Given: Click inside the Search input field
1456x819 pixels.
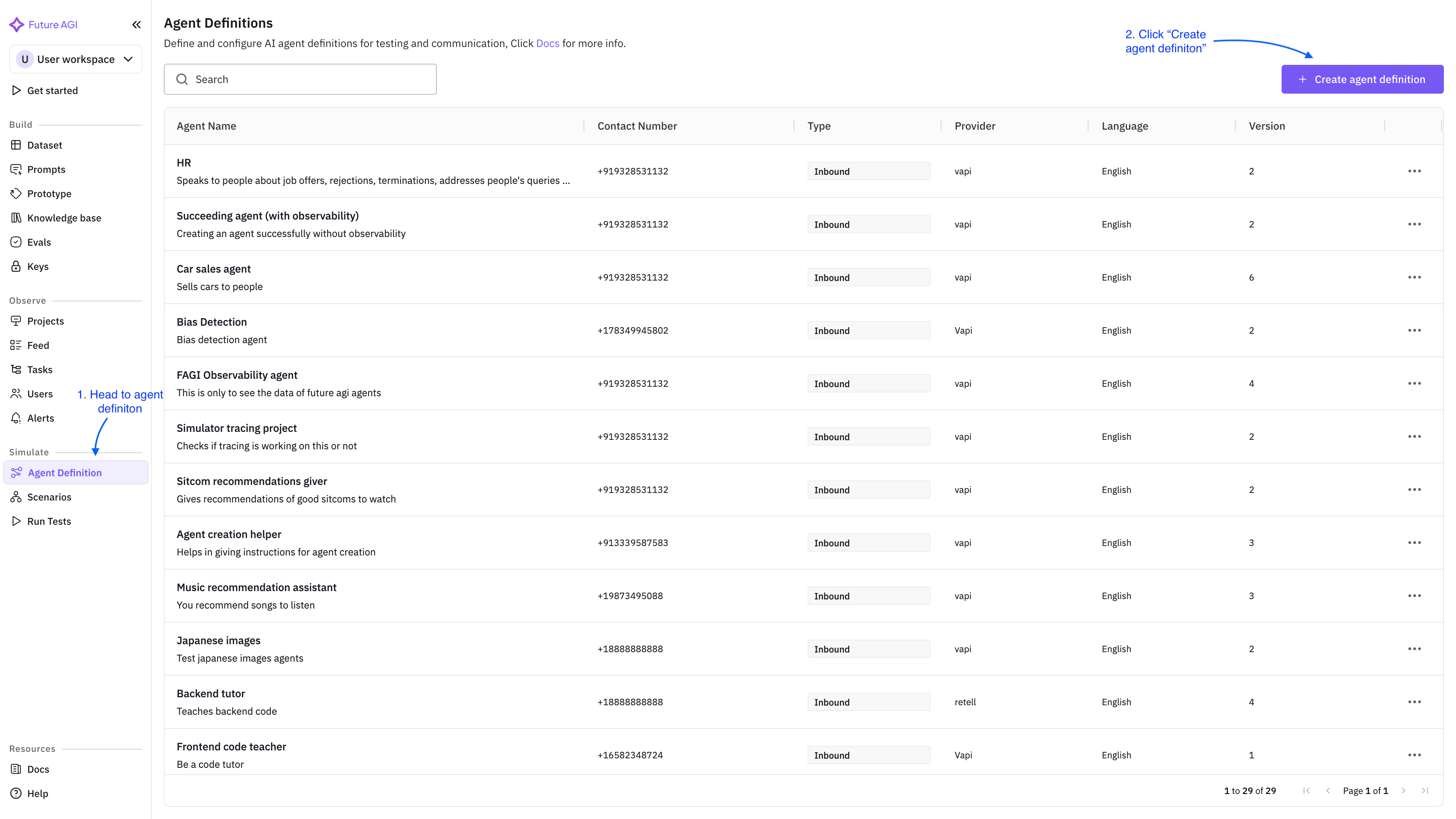Looking at the screenshot, I should click(300, 79).
